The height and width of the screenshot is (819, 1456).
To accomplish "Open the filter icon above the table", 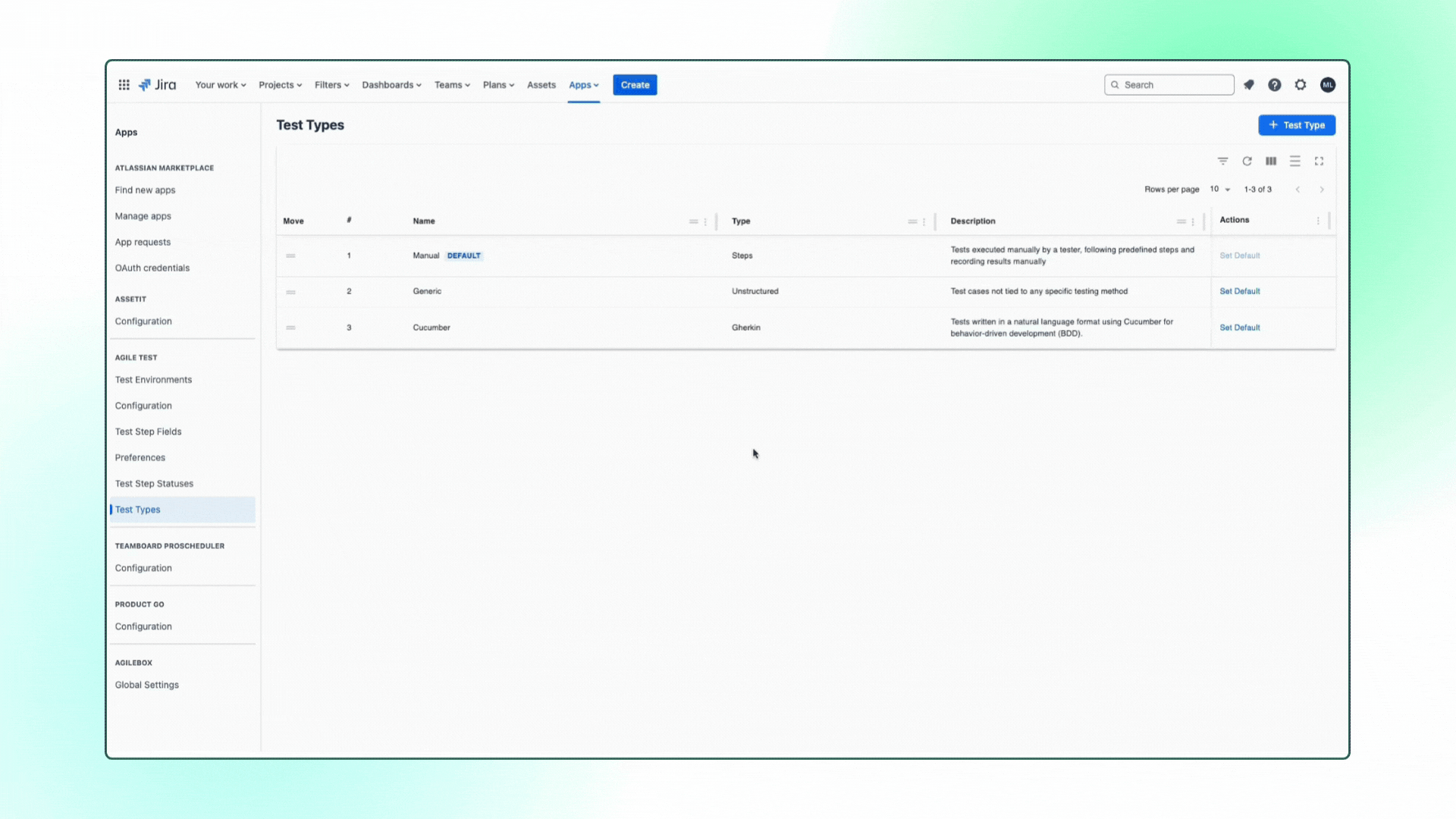I will 1222,161.
